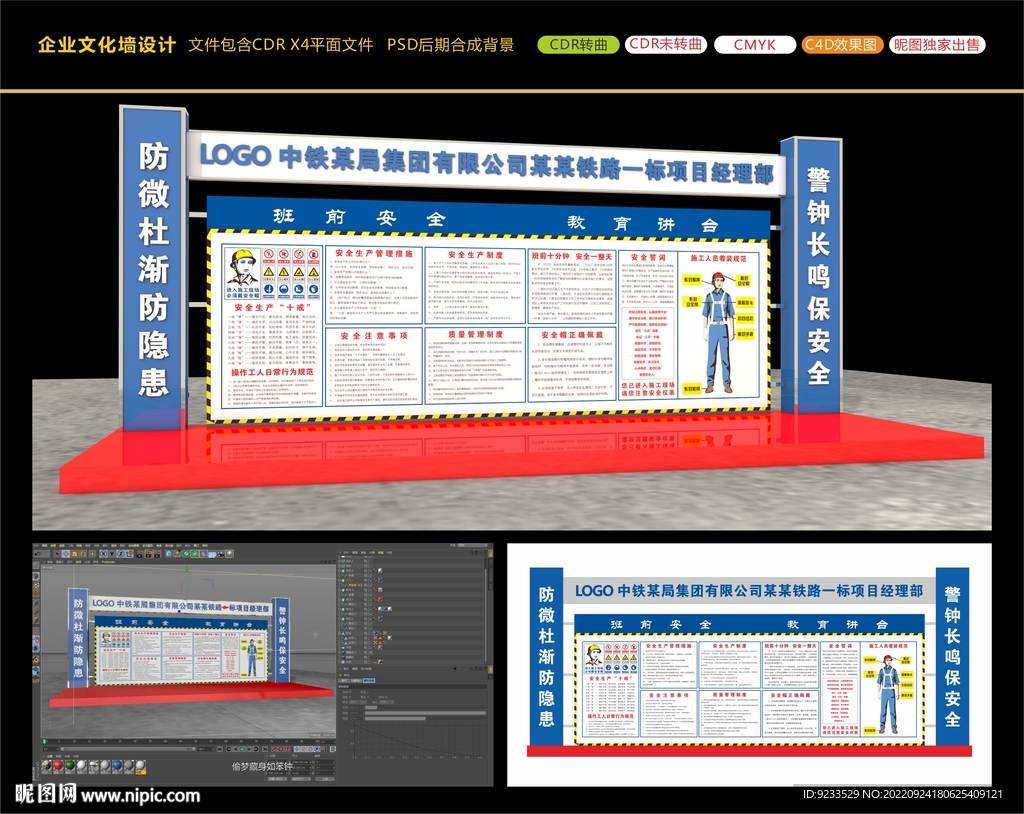Click the CDR转曲 green badge
1024x814 pixels.
point(578,45)
